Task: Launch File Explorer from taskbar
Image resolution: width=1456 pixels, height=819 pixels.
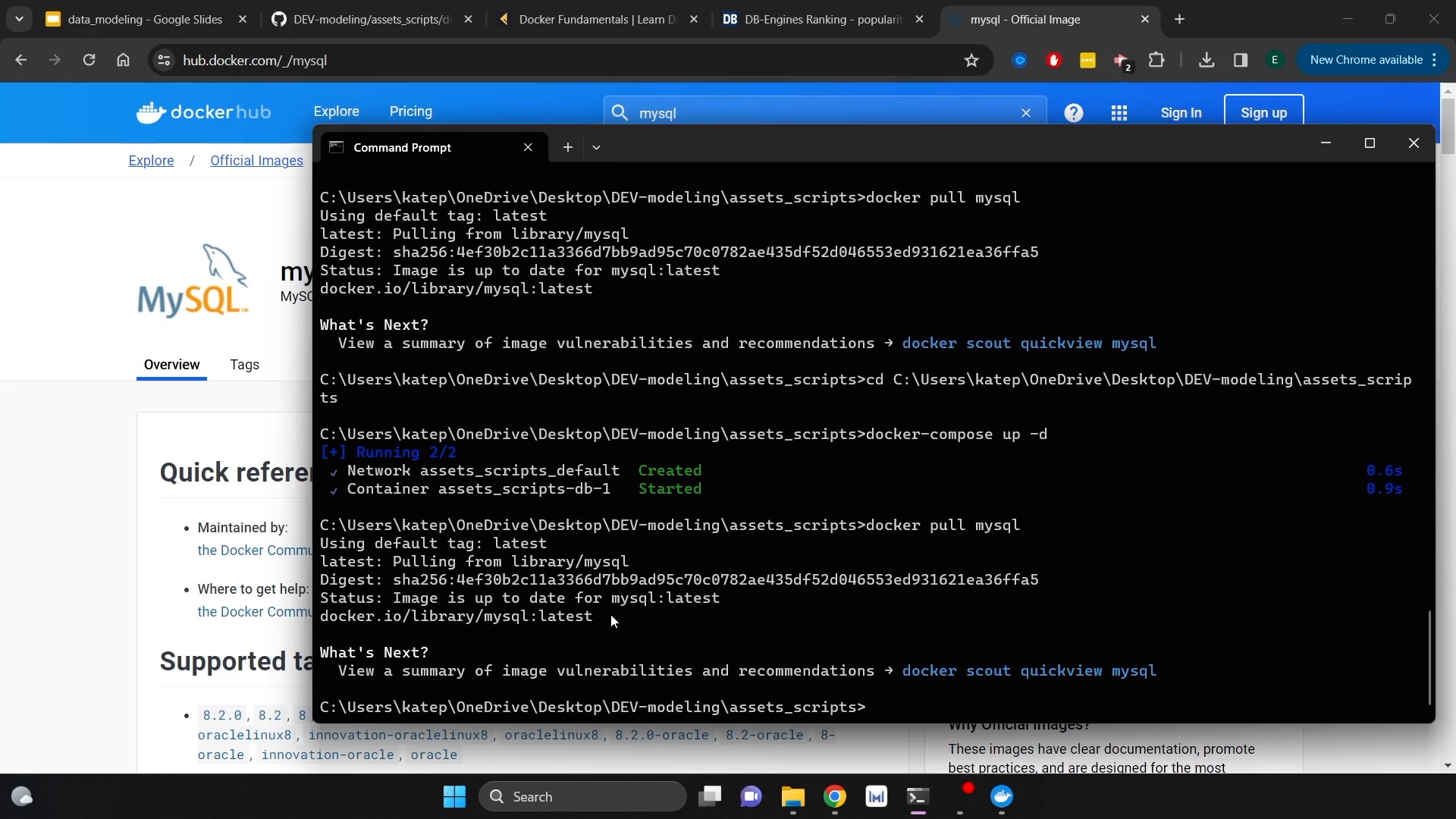Action: pyautogui.click(x=793, y=796)
